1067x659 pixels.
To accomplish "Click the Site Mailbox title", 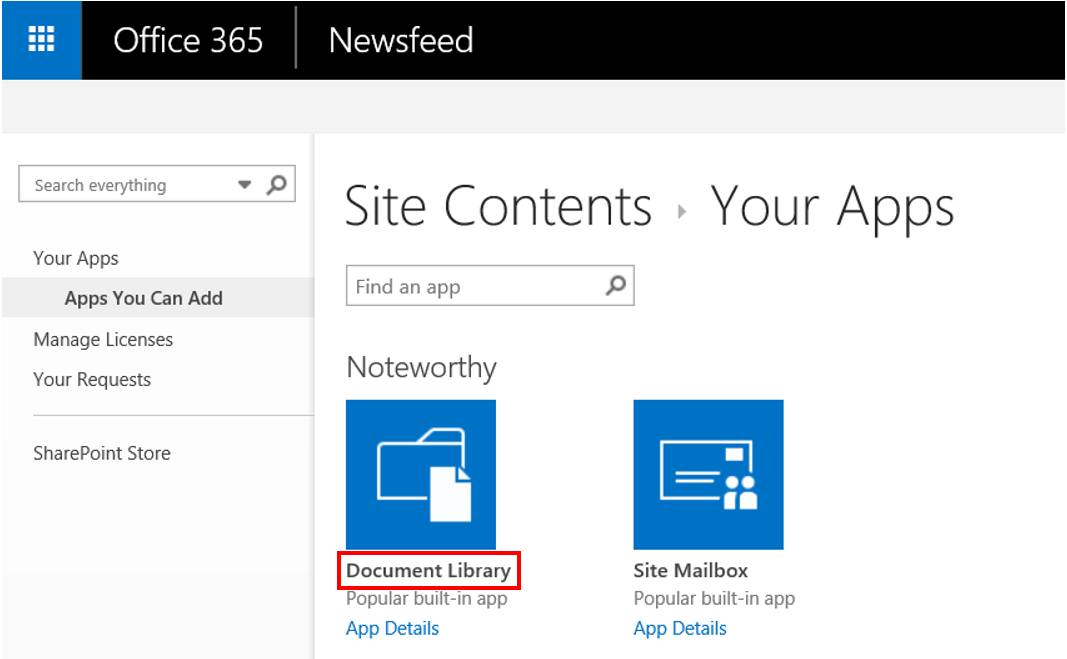I will point(691,570).
